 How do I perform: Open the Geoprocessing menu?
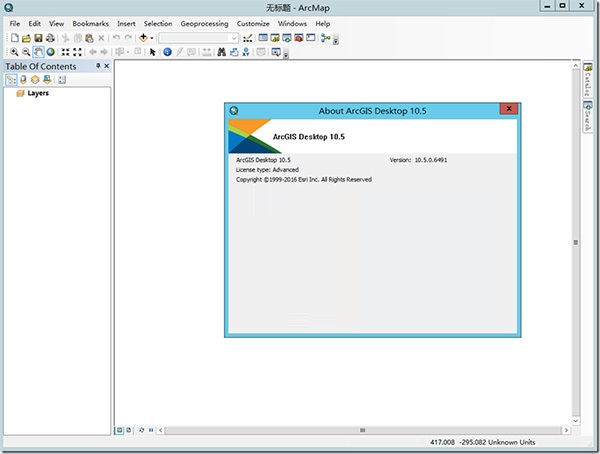204,24
